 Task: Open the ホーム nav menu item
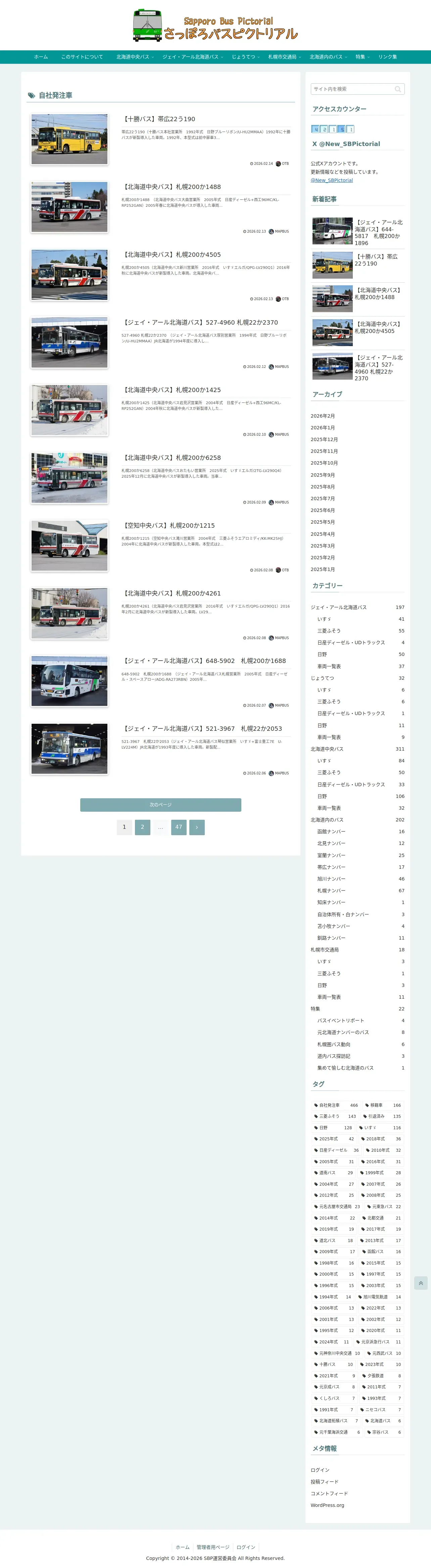pos(41,57)
